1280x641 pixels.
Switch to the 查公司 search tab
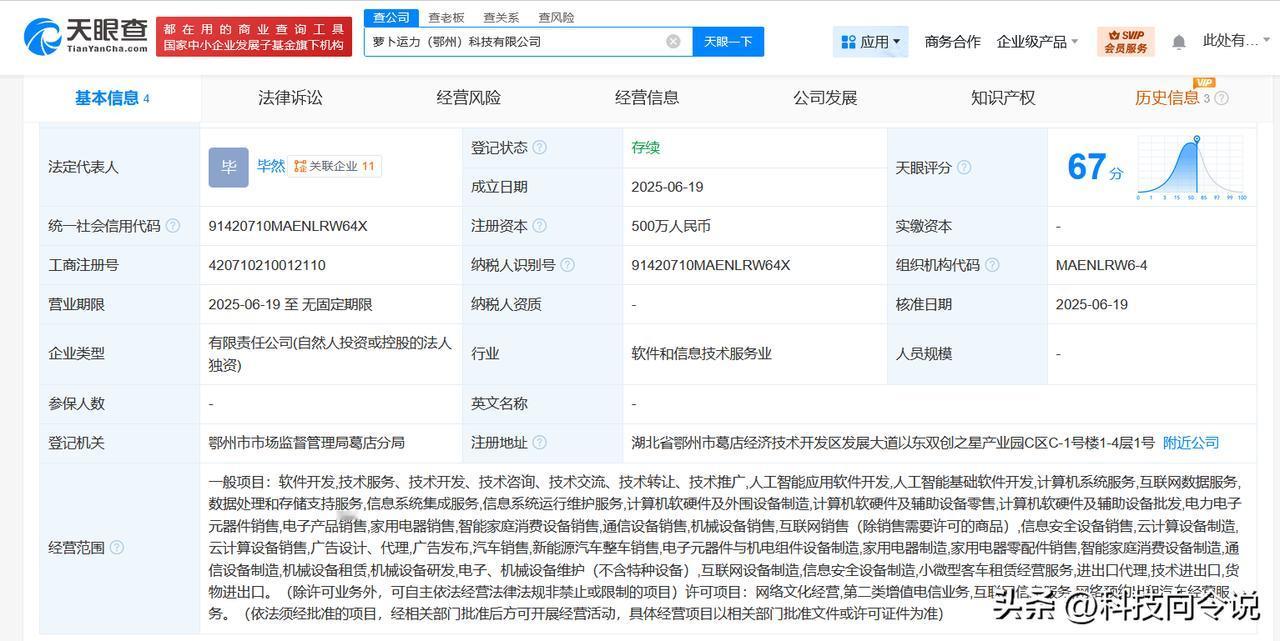pyautogui.click(x=391, y=17)
